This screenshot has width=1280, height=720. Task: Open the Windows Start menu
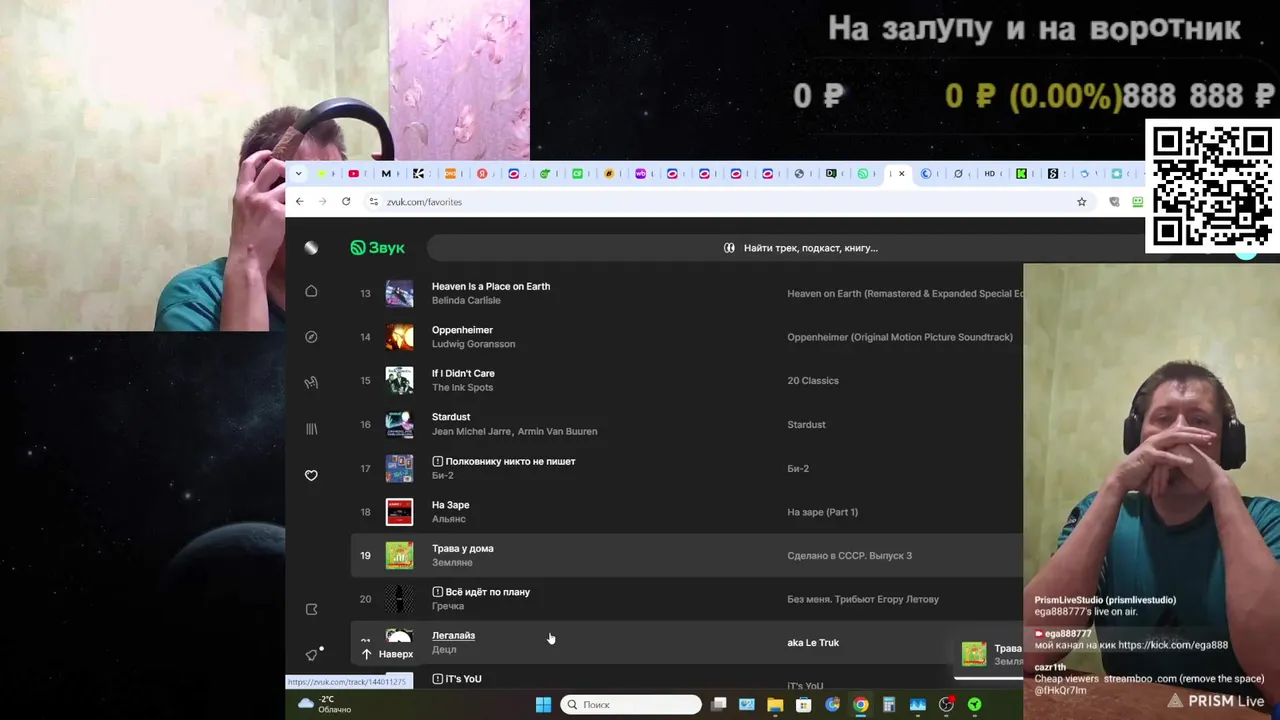coord(543,705)
